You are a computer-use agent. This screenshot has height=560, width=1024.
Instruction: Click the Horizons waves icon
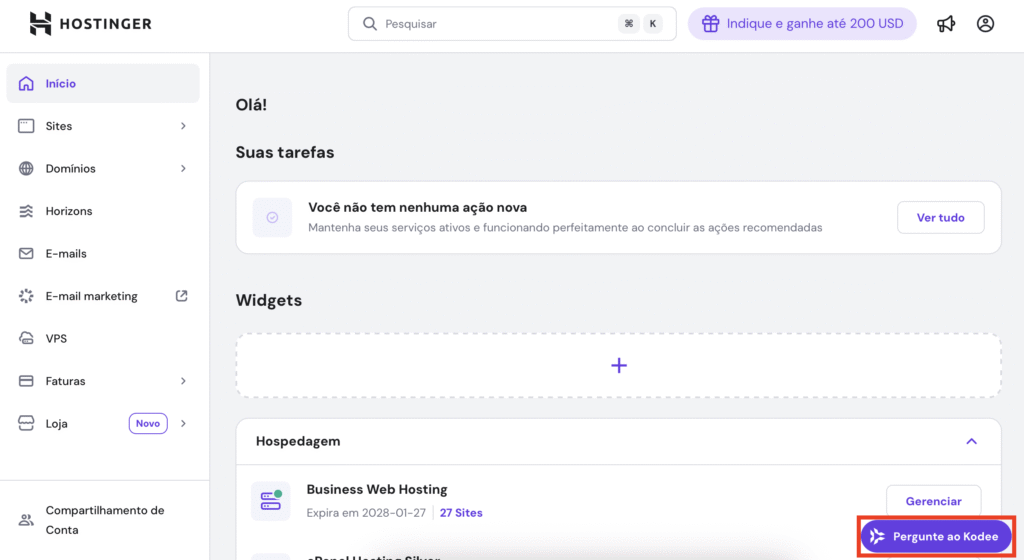(x=26, y=211)
